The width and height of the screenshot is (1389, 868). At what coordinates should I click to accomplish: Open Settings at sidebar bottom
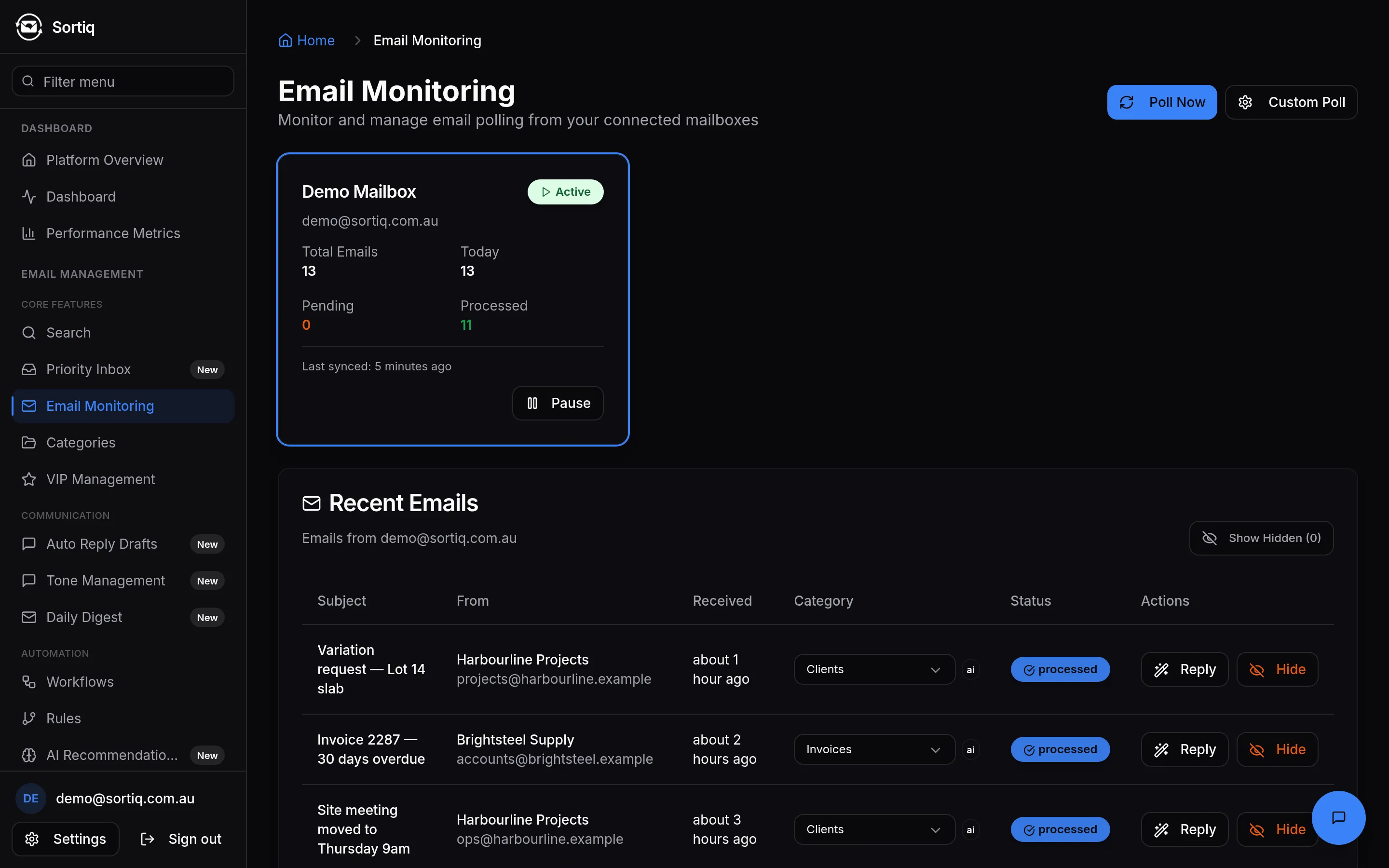(66, 839)
